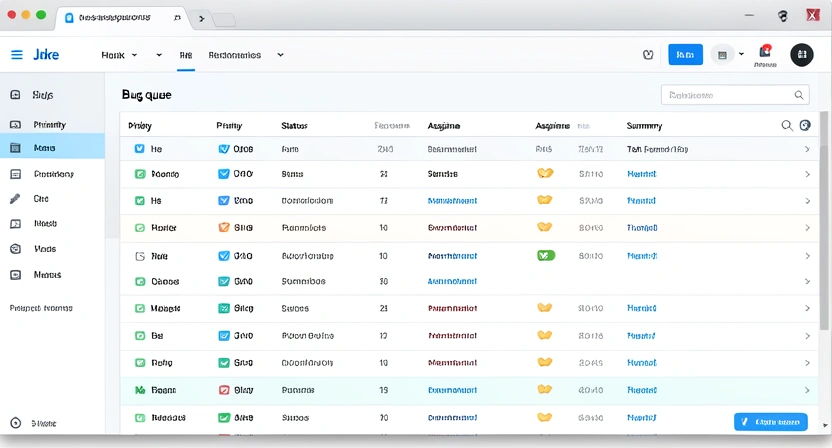Select the Nlnsb sidebar icon
This screenshot has width=832, height=448.
[x=15, y=223]
